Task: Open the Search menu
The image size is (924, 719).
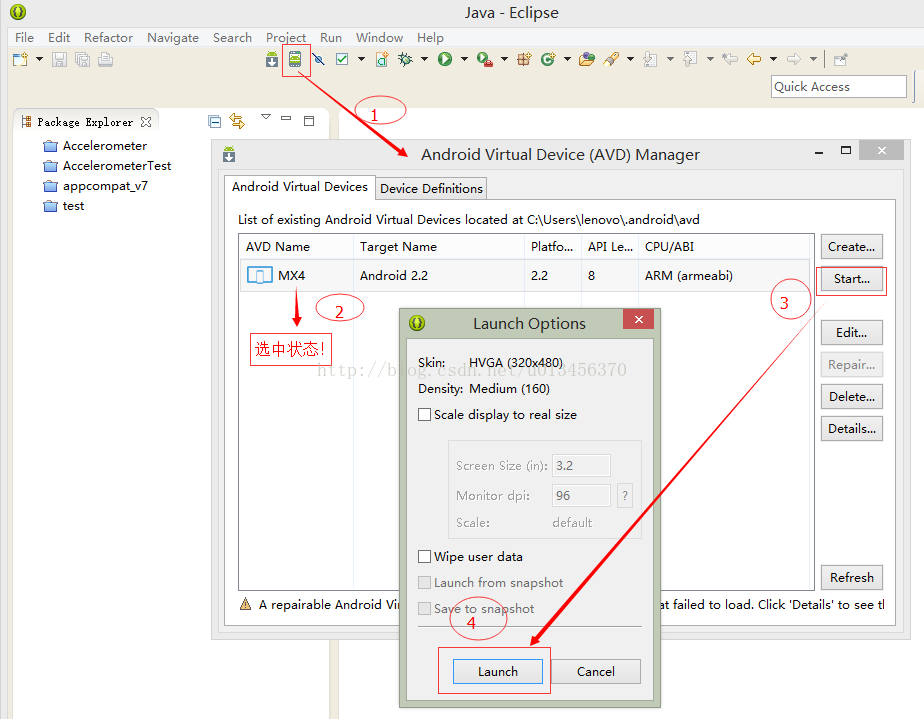Action: point(232,38)
